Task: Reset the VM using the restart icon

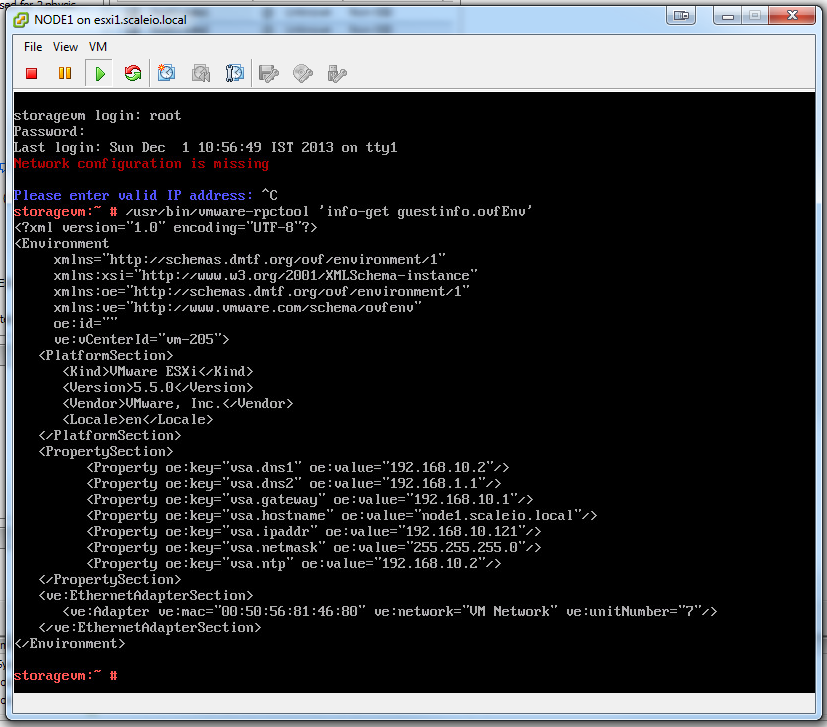Action: 133,73
